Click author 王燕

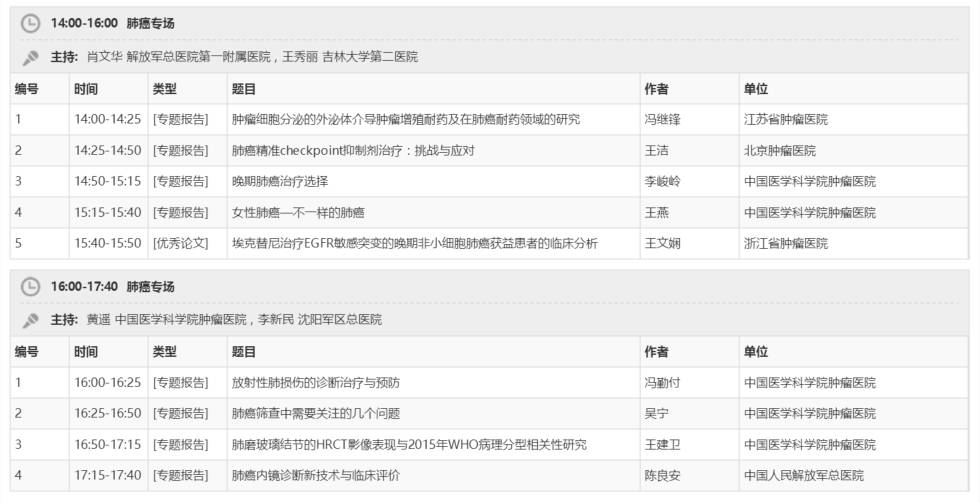(x=656, y=212)
